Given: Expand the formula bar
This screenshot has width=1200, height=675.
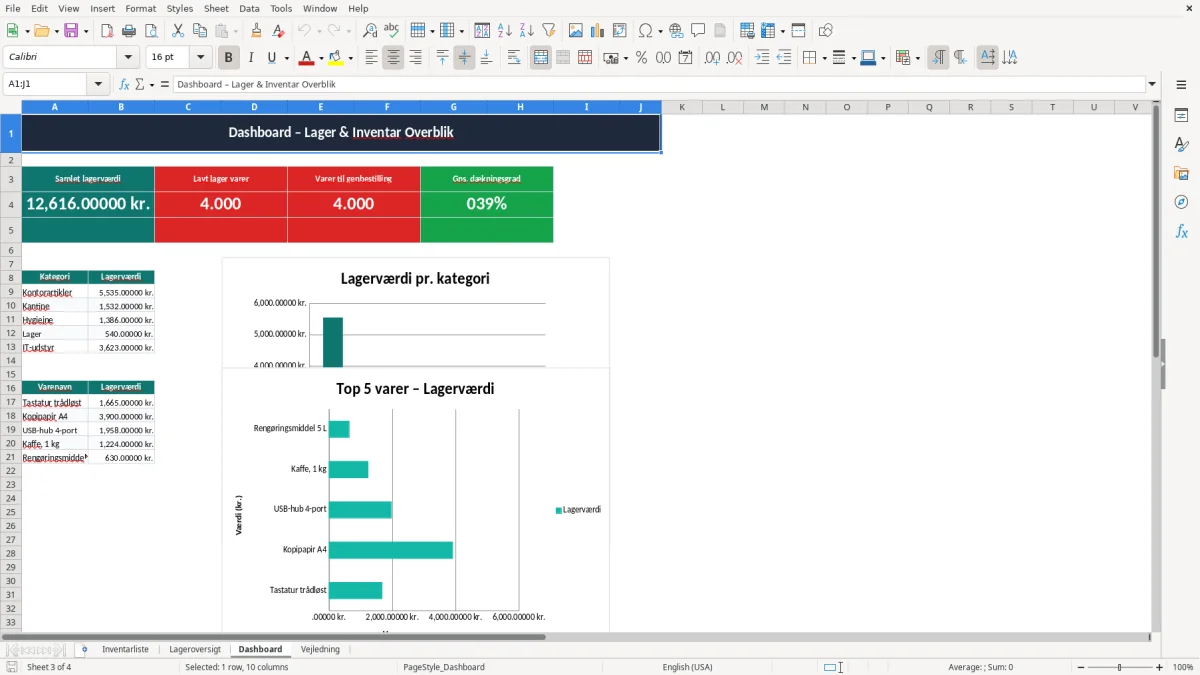Looking at the screenshot, I should click(1152, 85).
